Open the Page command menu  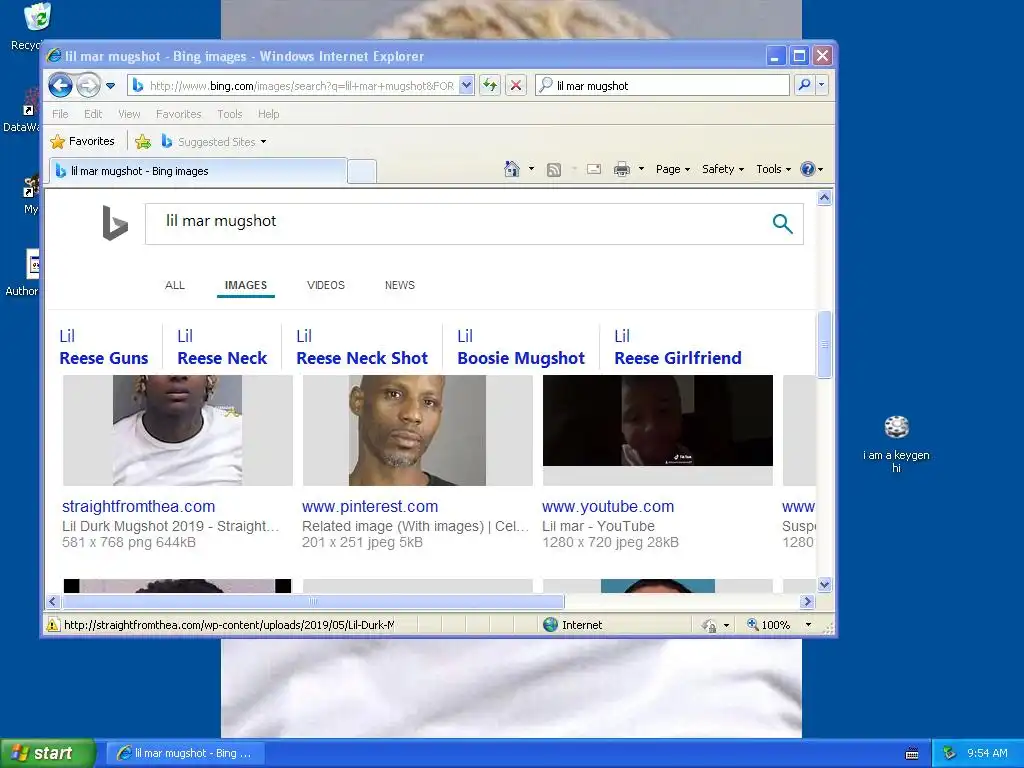673,169
